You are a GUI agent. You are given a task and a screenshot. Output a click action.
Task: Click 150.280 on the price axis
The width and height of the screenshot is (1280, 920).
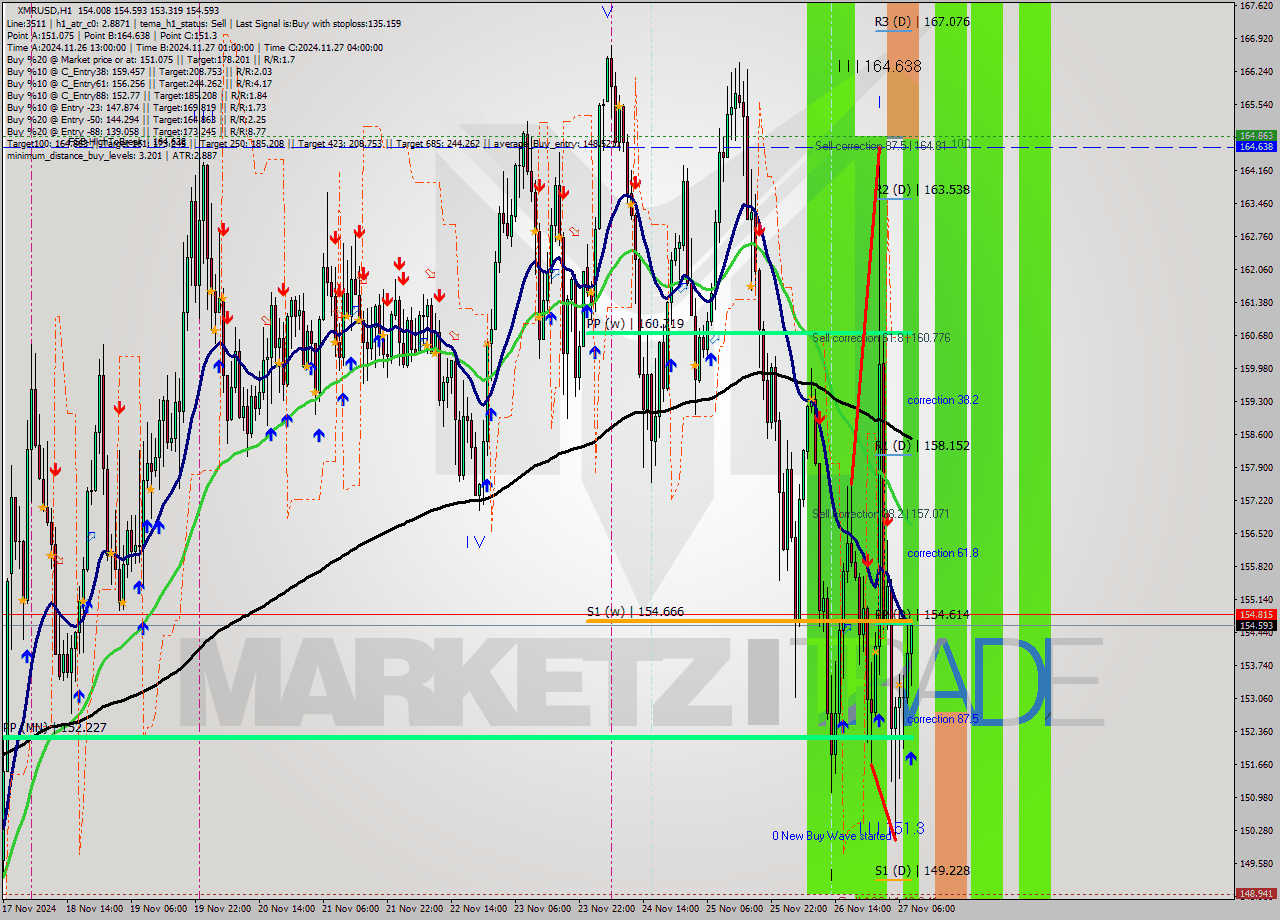click(1255, 830)
